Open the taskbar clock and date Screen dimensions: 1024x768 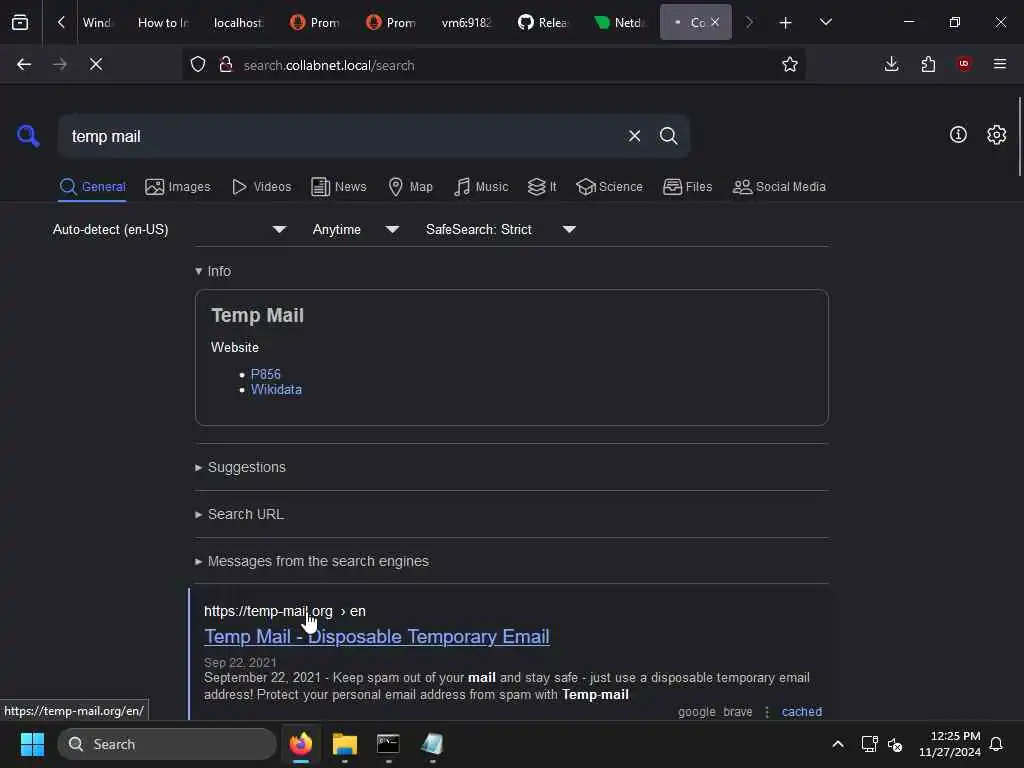tap(950, 744)
